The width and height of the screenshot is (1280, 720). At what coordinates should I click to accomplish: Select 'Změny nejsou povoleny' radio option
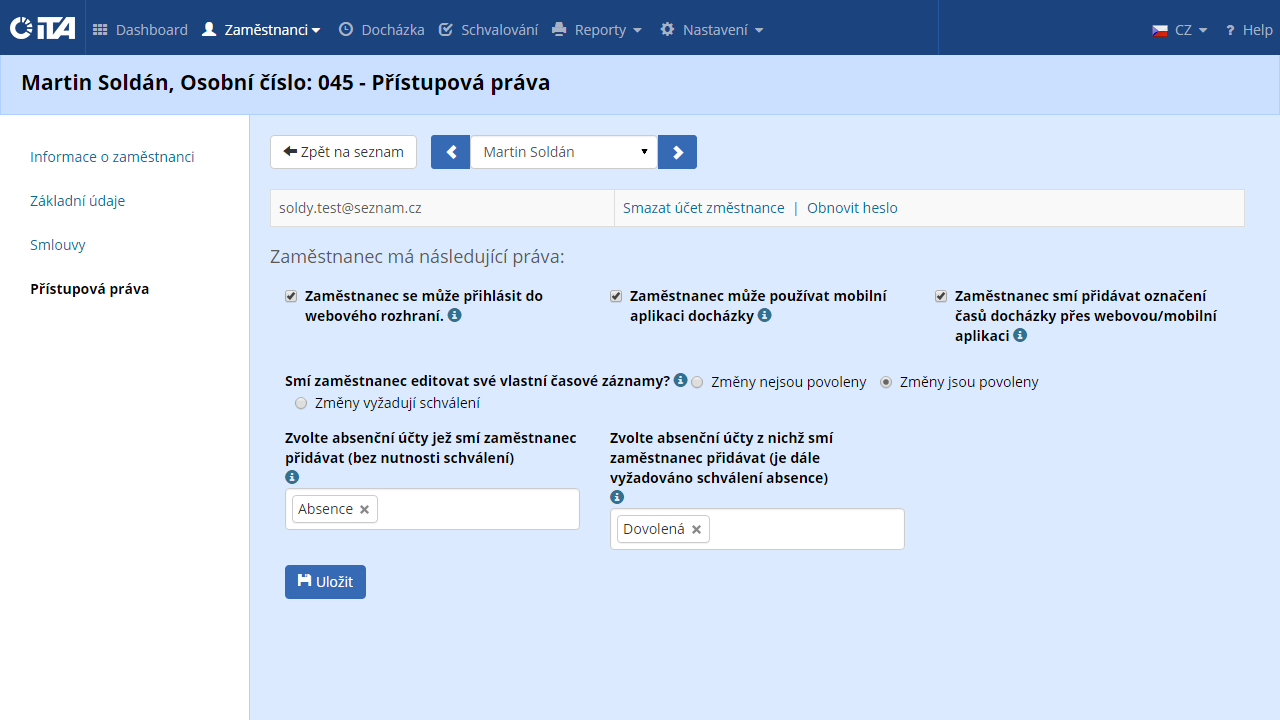[x=697, y=382]
